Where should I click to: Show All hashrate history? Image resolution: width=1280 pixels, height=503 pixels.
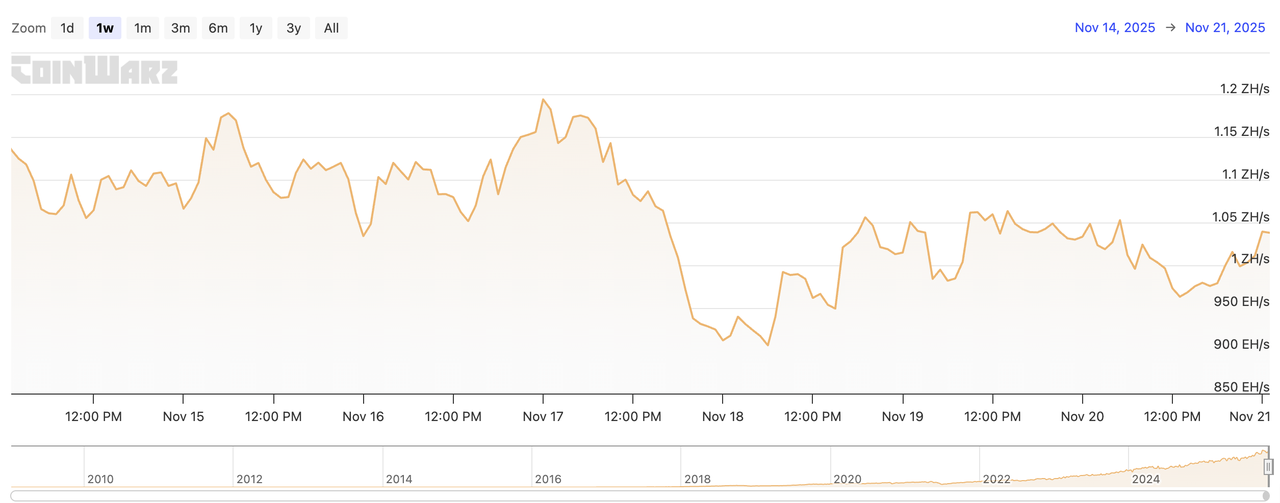click(x=331, y=28)
